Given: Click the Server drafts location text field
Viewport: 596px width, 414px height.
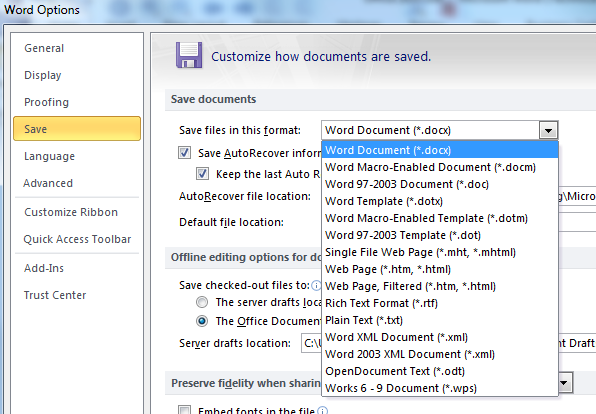Looking at the screenshot, I should click(311, 343).
